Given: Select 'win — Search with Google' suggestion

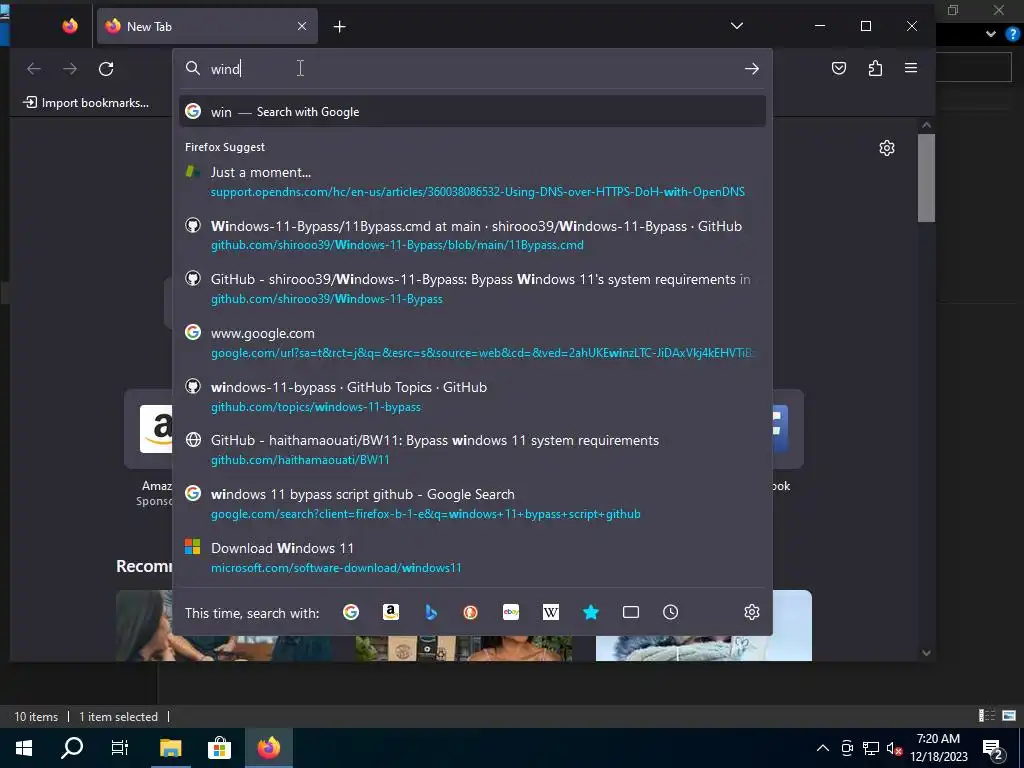Looking at the screenshot, I should coord(472,112).
